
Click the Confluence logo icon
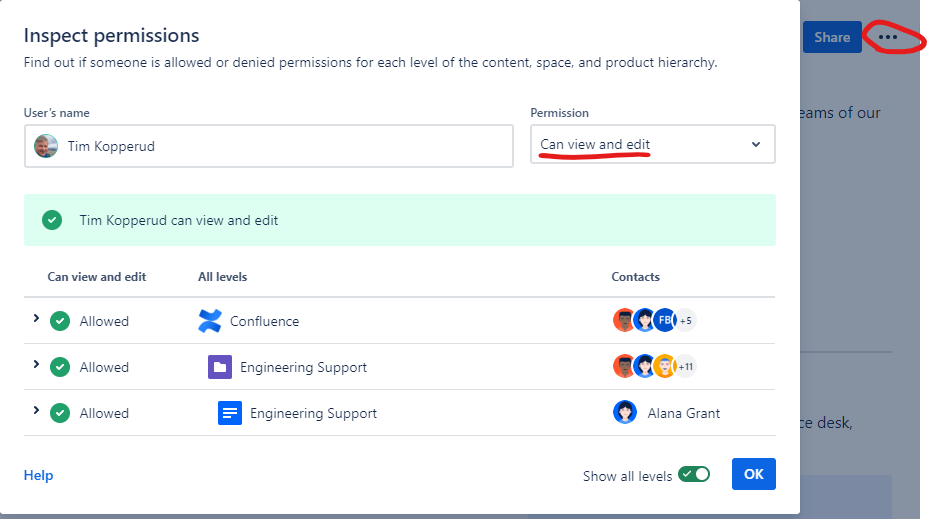(x=210, y=321)
